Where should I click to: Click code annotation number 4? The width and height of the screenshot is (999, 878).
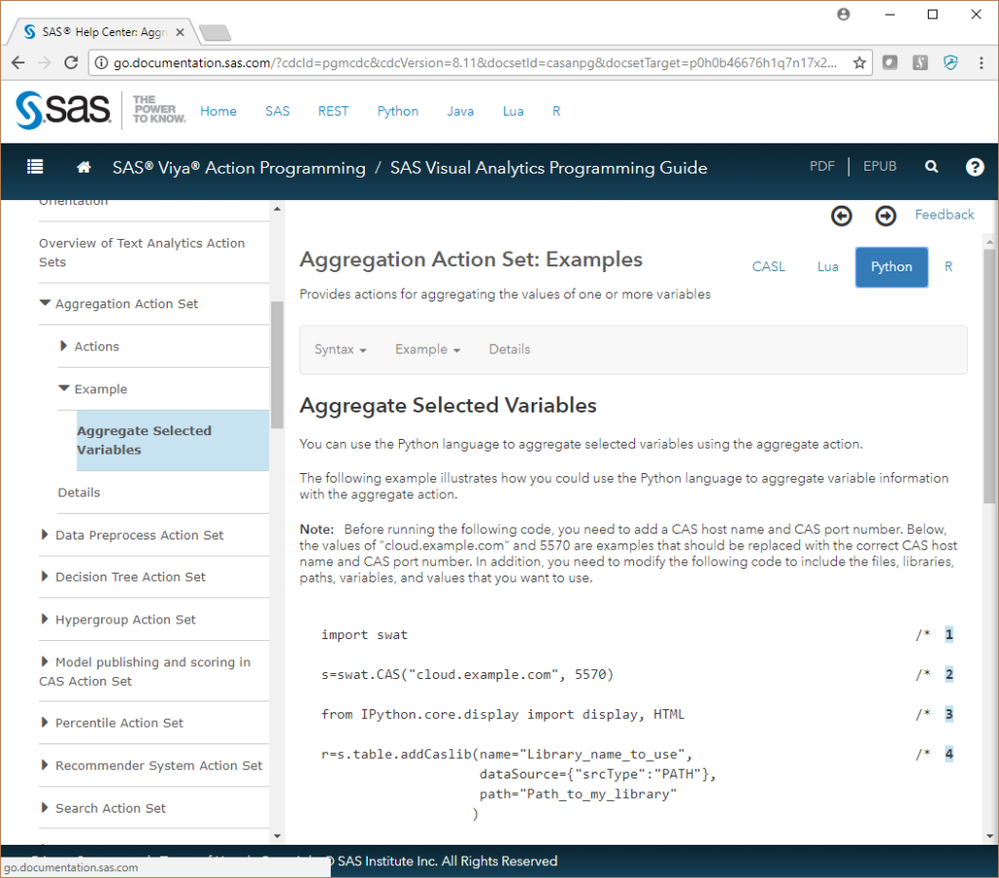949,754
